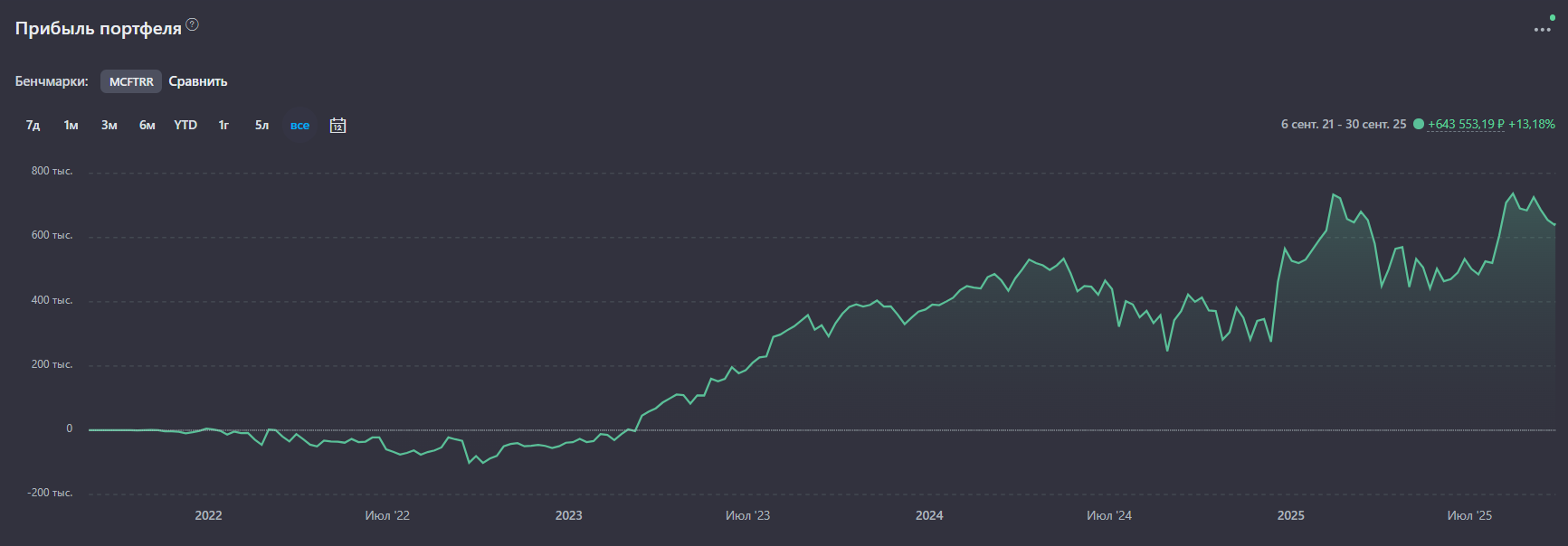
Task: Click the 2025 x-axis label
Action: (1290, 515)
